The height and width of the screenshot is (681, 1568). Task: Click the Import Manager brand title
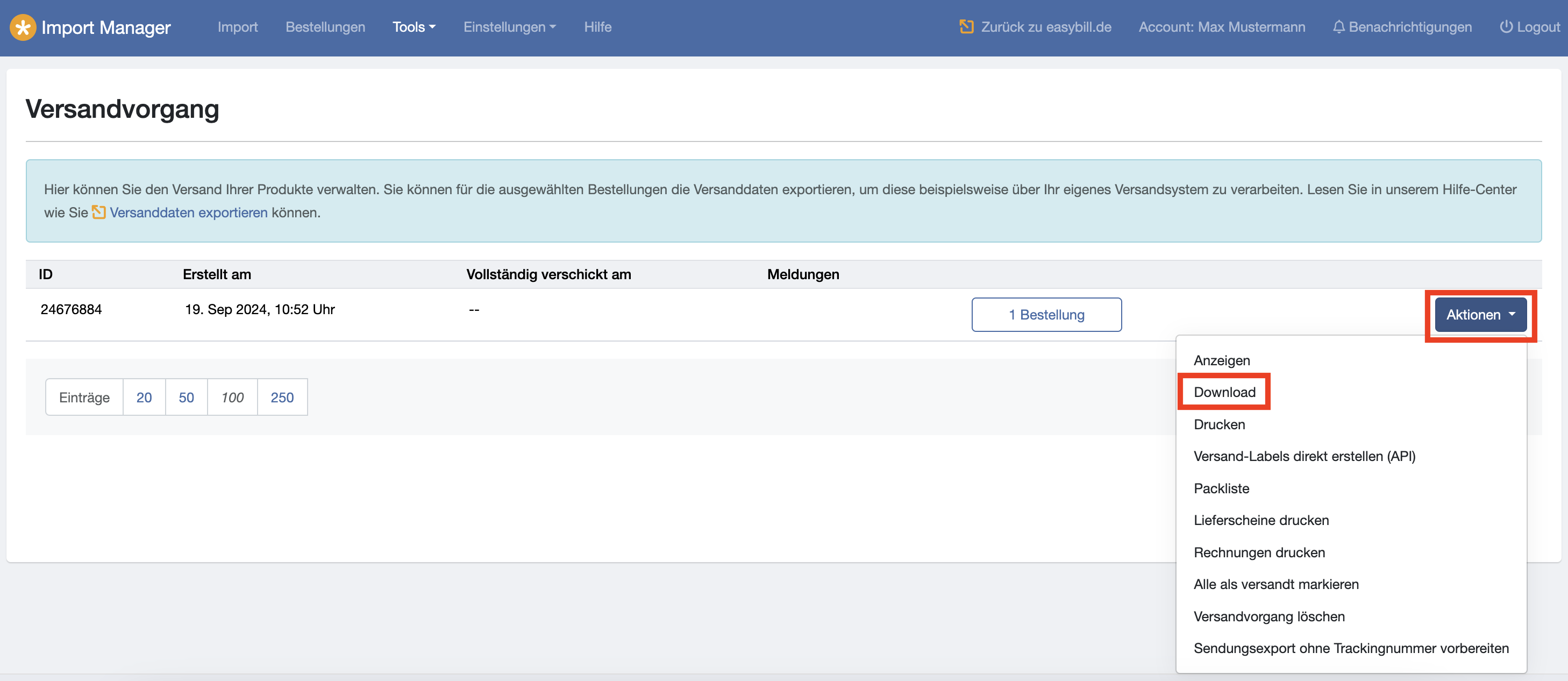[x=106, y=27]
